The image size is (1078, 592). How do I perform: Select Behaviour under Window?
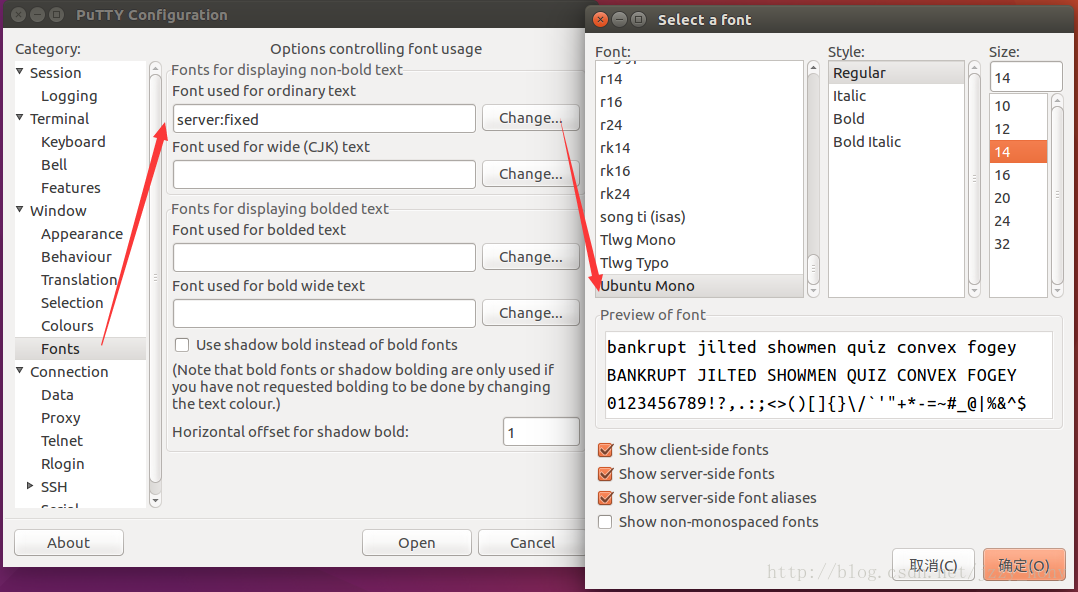pyautogui.click(x=76, y=256)
